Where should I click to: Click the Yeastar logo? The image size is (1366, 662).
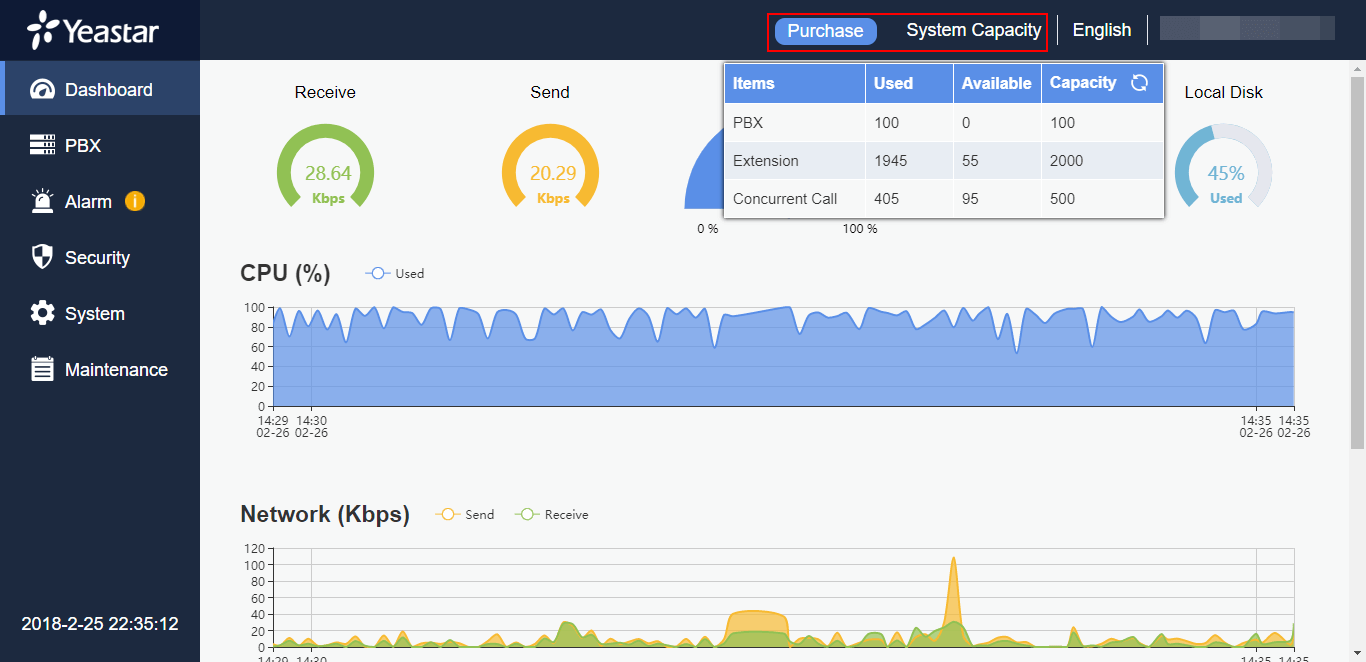[x=93, y=30]
